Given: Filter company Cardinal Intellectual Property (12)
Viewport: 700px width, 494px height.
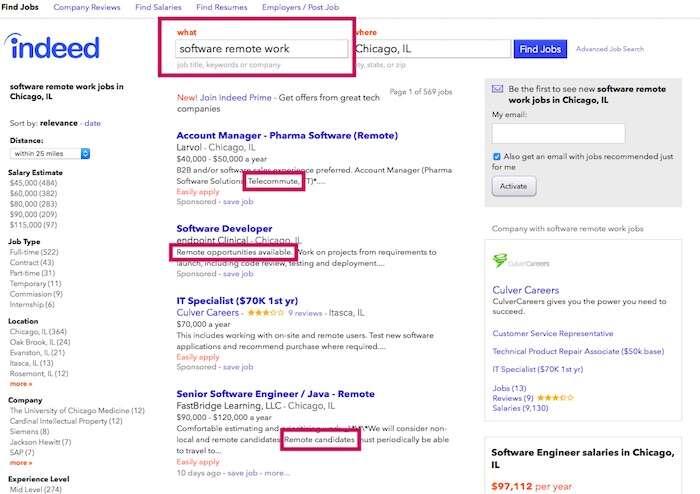Looking at the screenshot, I should click(x=66, y=421).
